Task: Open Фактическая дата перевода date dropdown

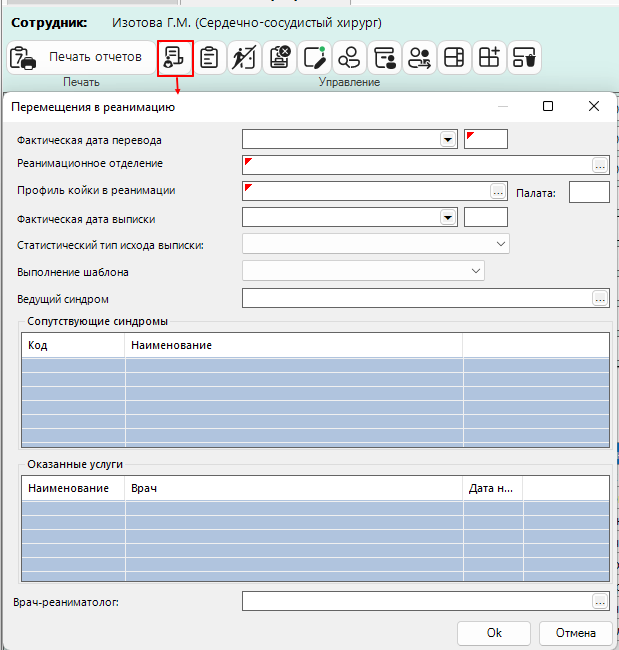Action: [x=448, y=139]
